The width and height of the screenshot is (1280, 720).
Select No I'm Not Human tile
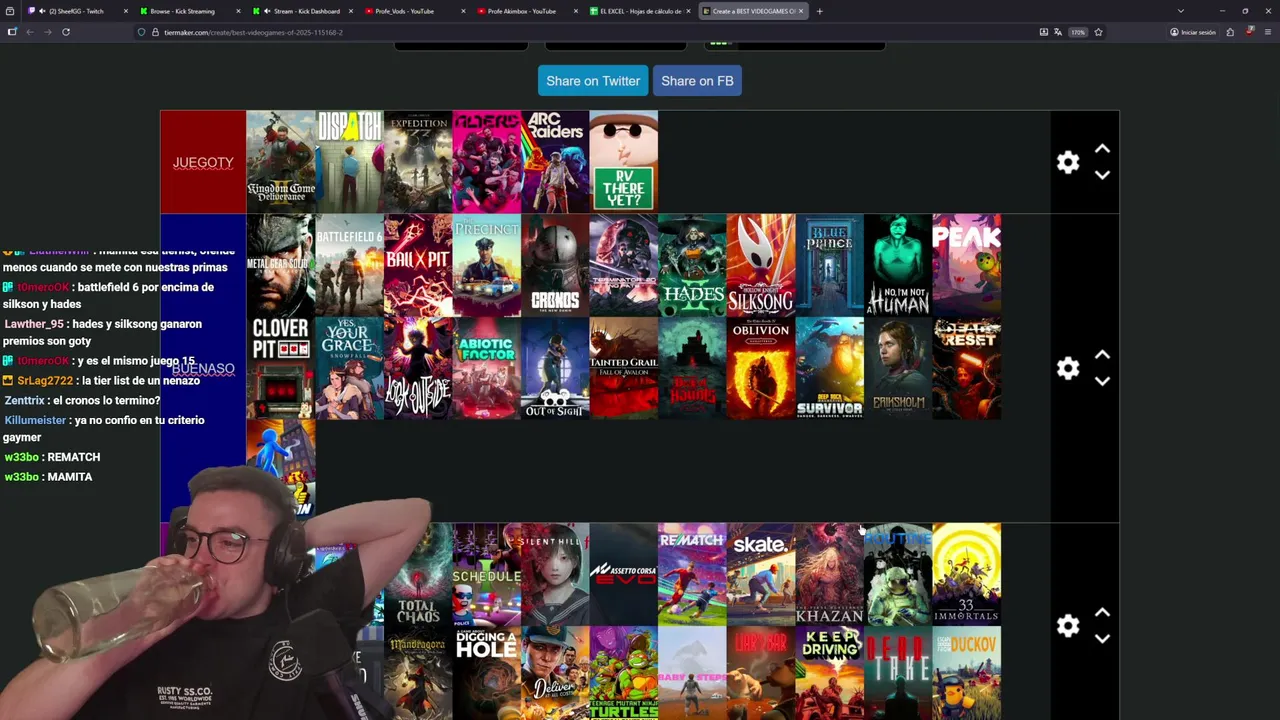[x=898, y=265]
